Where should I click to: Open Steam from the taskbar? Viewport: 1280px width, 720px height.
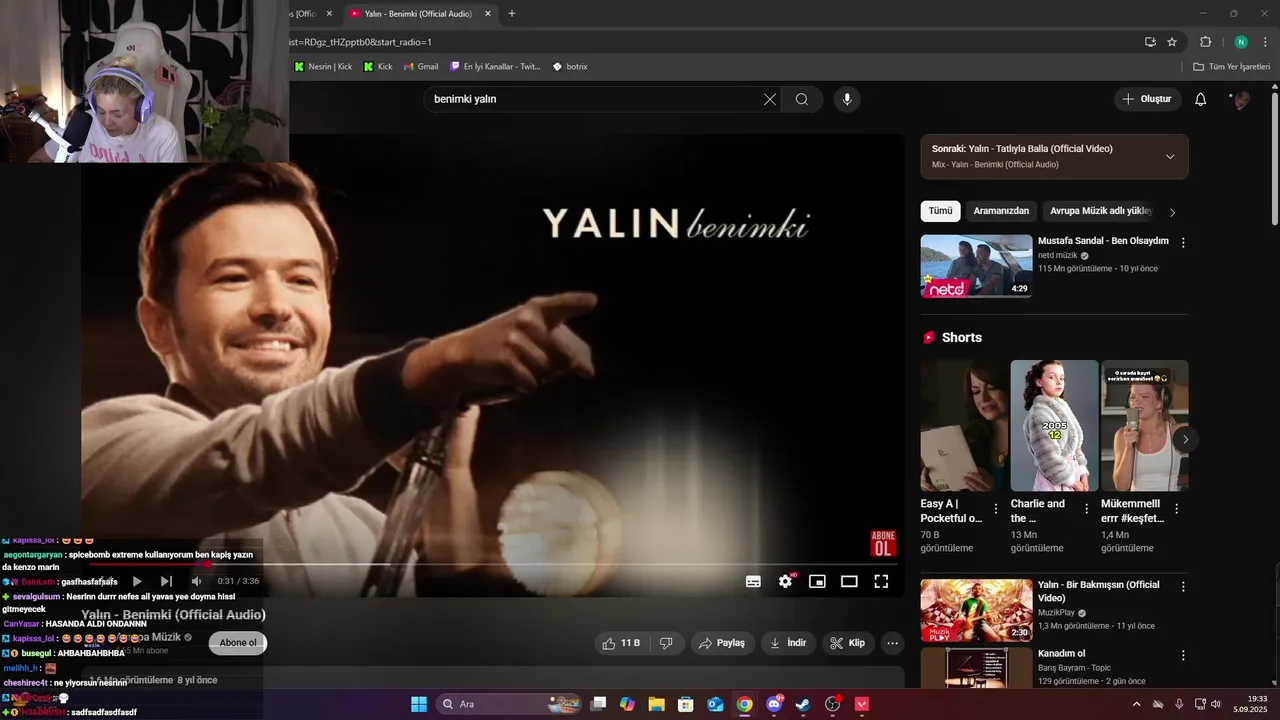(x=803, y=704)
